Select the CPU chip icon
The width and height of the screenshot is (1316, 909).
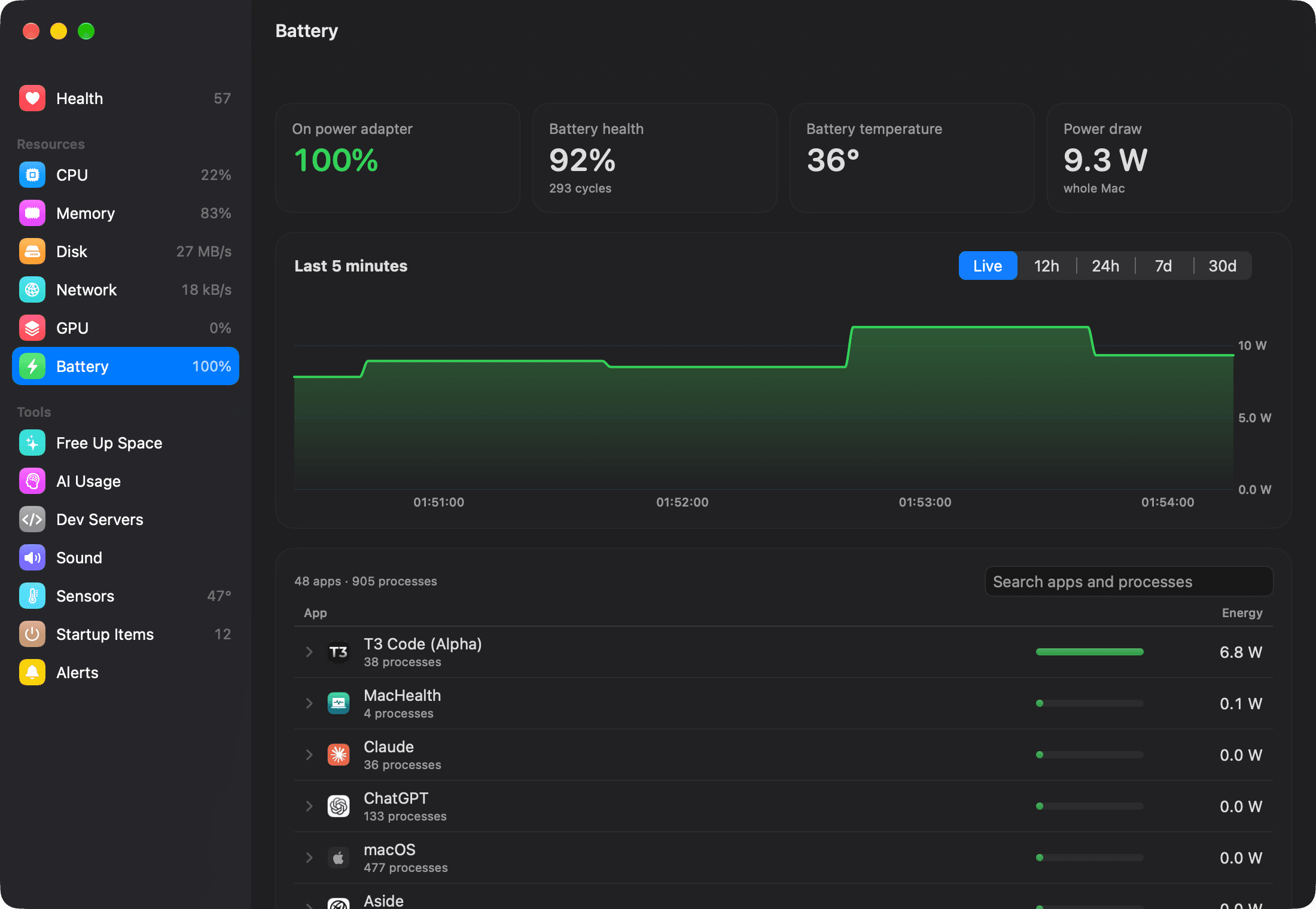[x=32, y=175]
